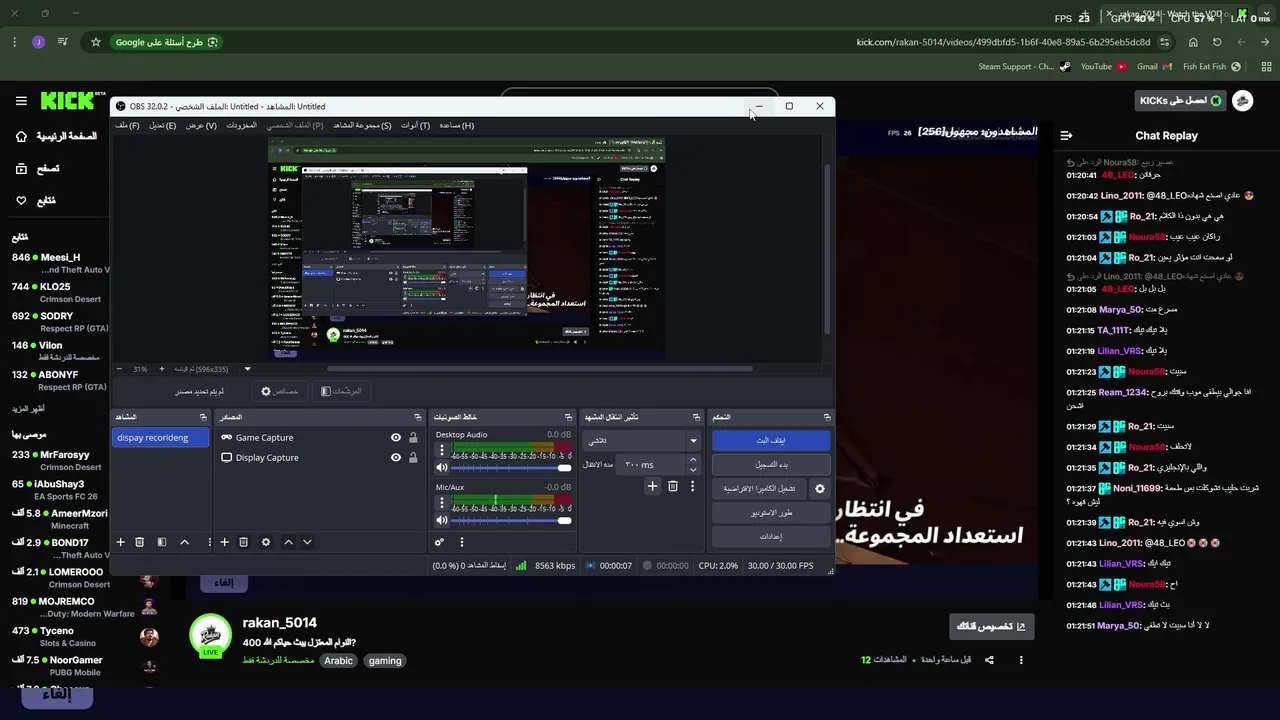Move source up arrow in sources panel
This screenshot has height=720, width=1280.
288,542
